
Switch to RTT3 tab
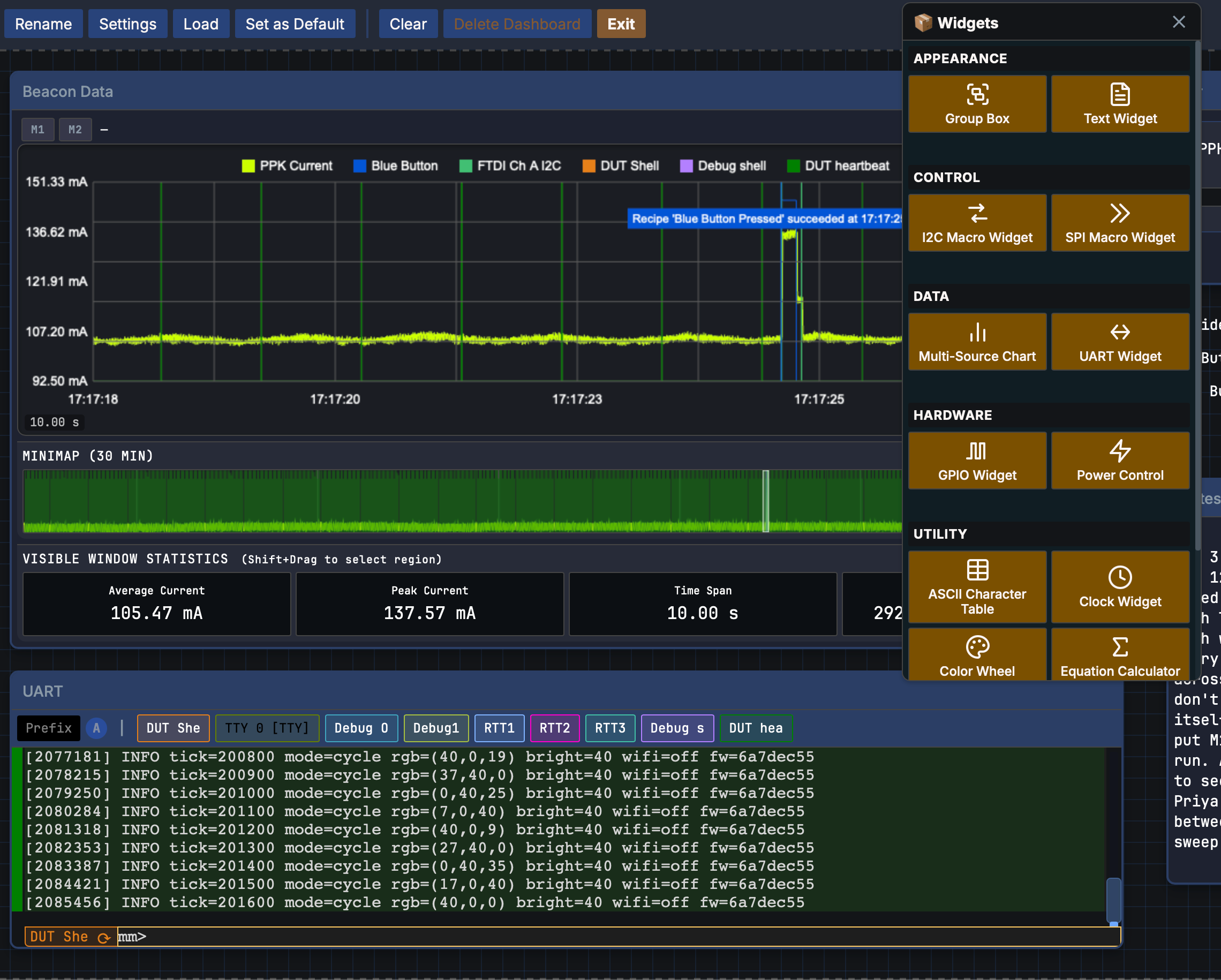[610, 728]
